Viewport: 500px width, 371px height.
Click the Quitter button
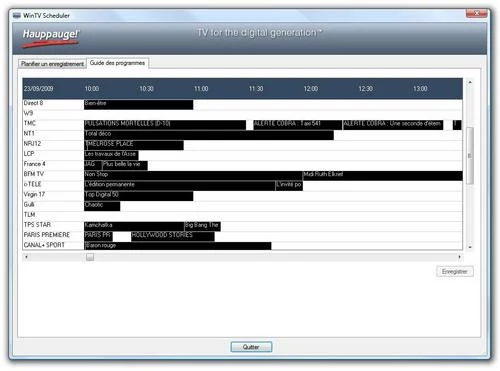click(251, 347)
